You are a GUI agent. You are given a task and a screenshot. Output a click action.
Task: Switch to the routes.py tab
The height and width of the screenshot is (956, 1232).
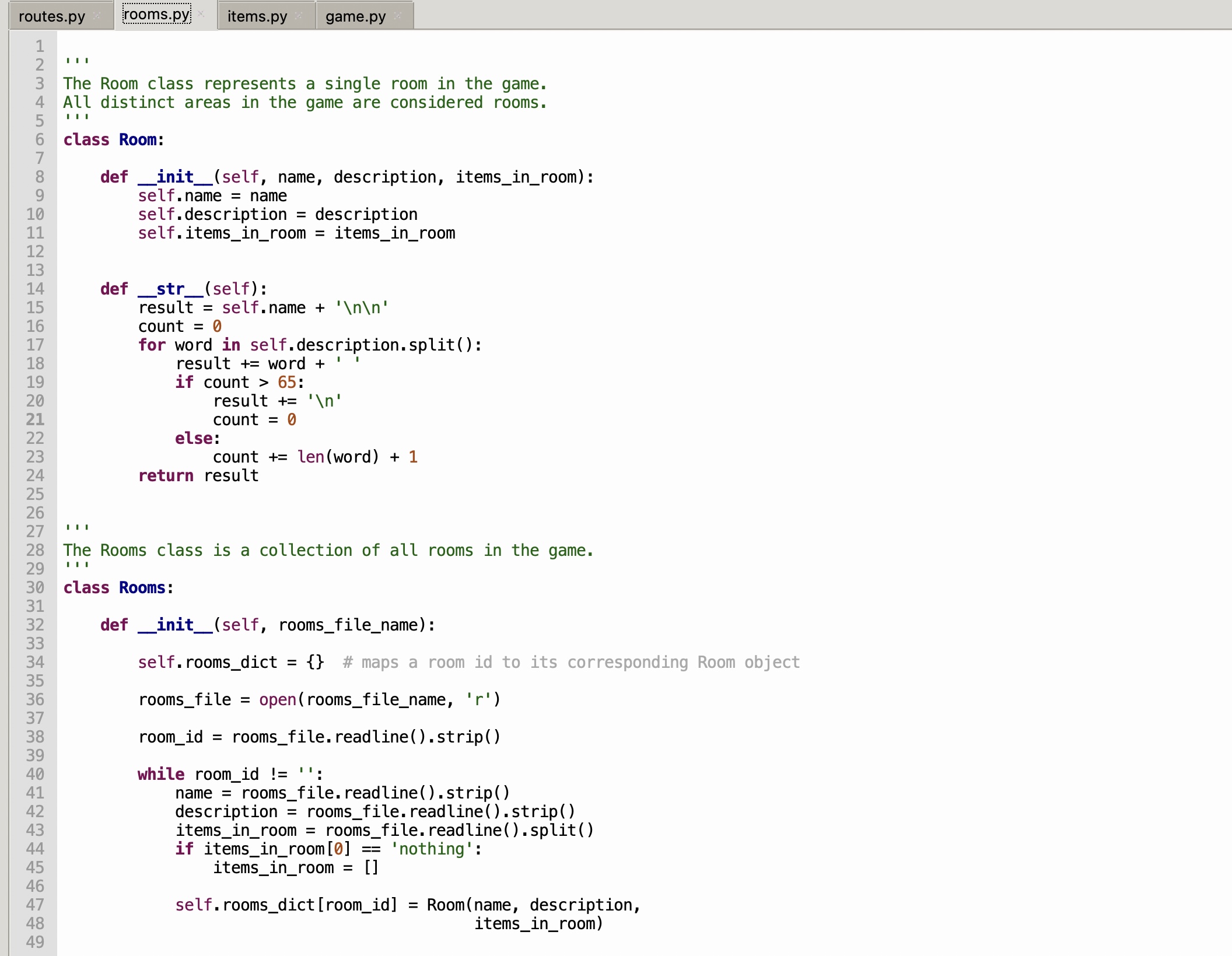(51, 16)
